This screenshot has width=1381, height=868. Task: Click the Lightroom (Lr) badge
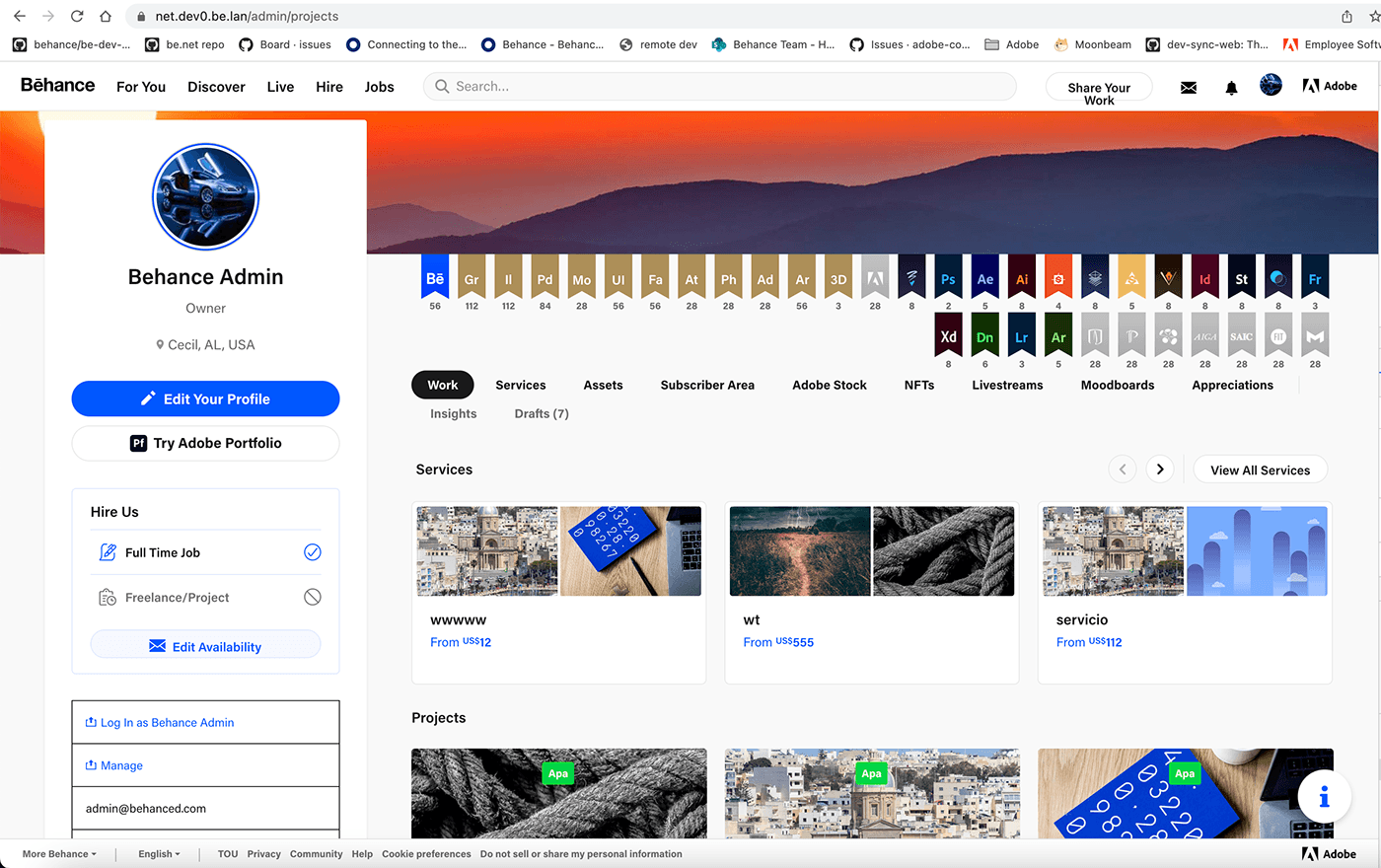click(1022, 336)
